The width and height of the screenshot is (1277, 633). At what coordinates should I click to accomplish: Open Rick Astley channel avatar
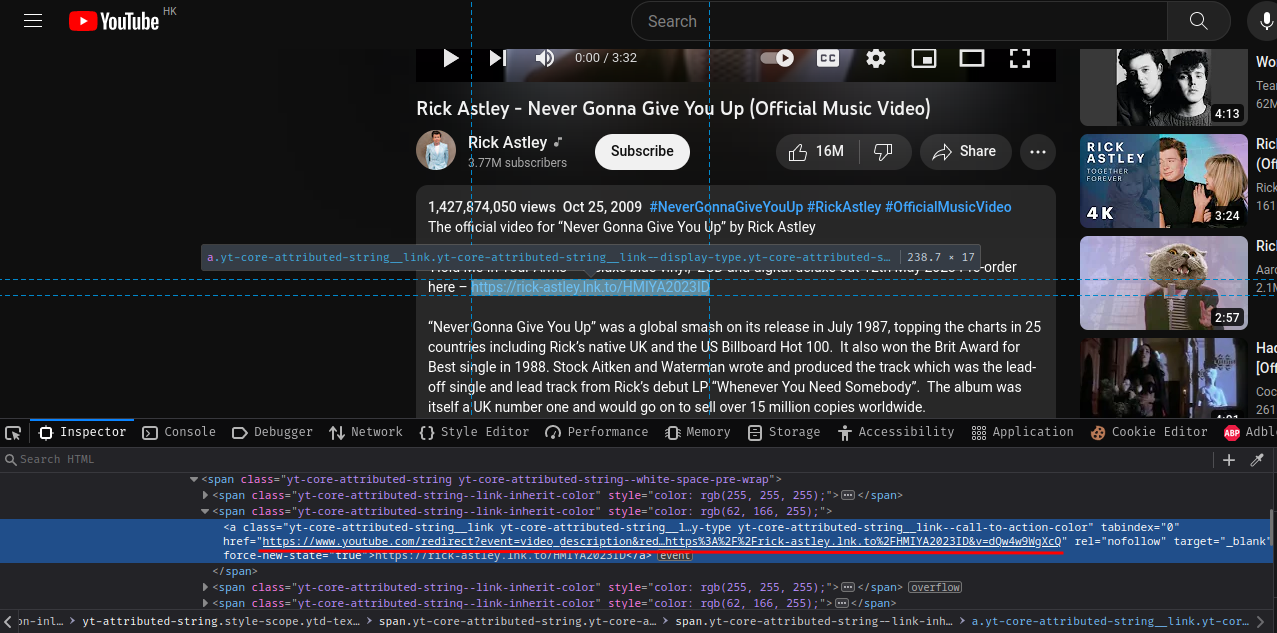coord(436,151)
